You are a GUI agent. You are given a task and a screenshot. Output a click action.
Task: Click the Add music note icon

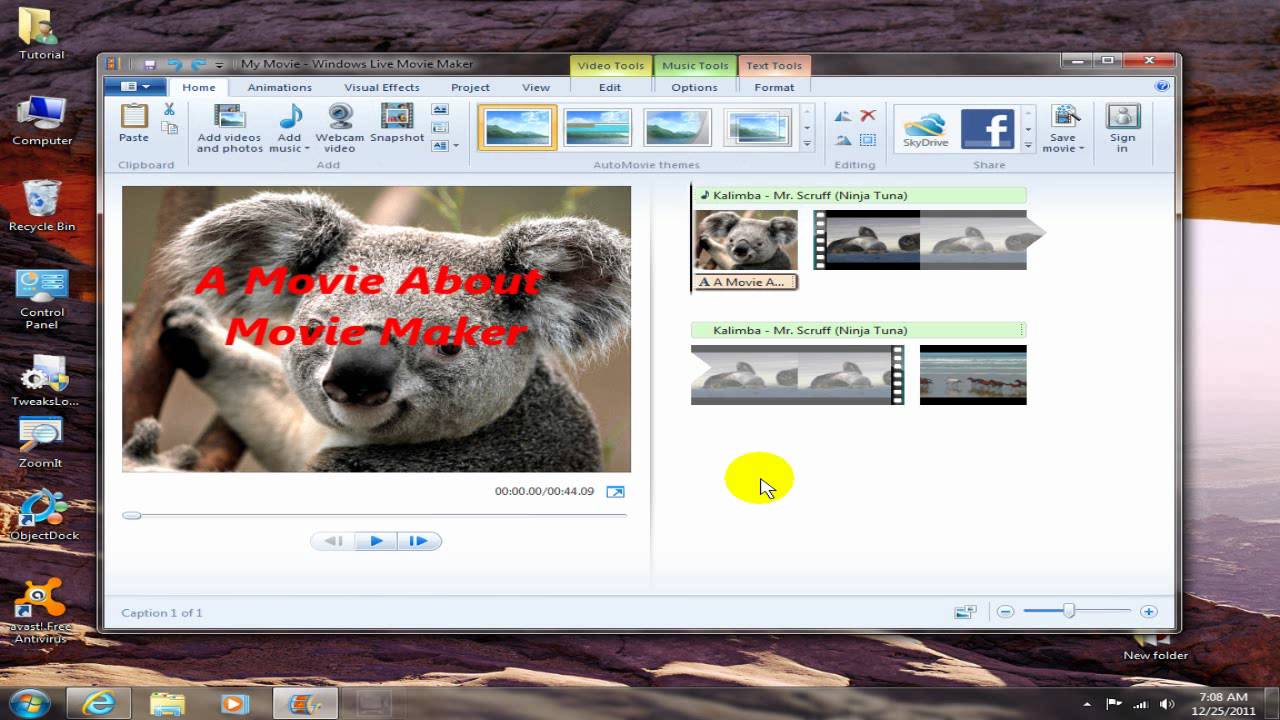click(x=290, y=118)
